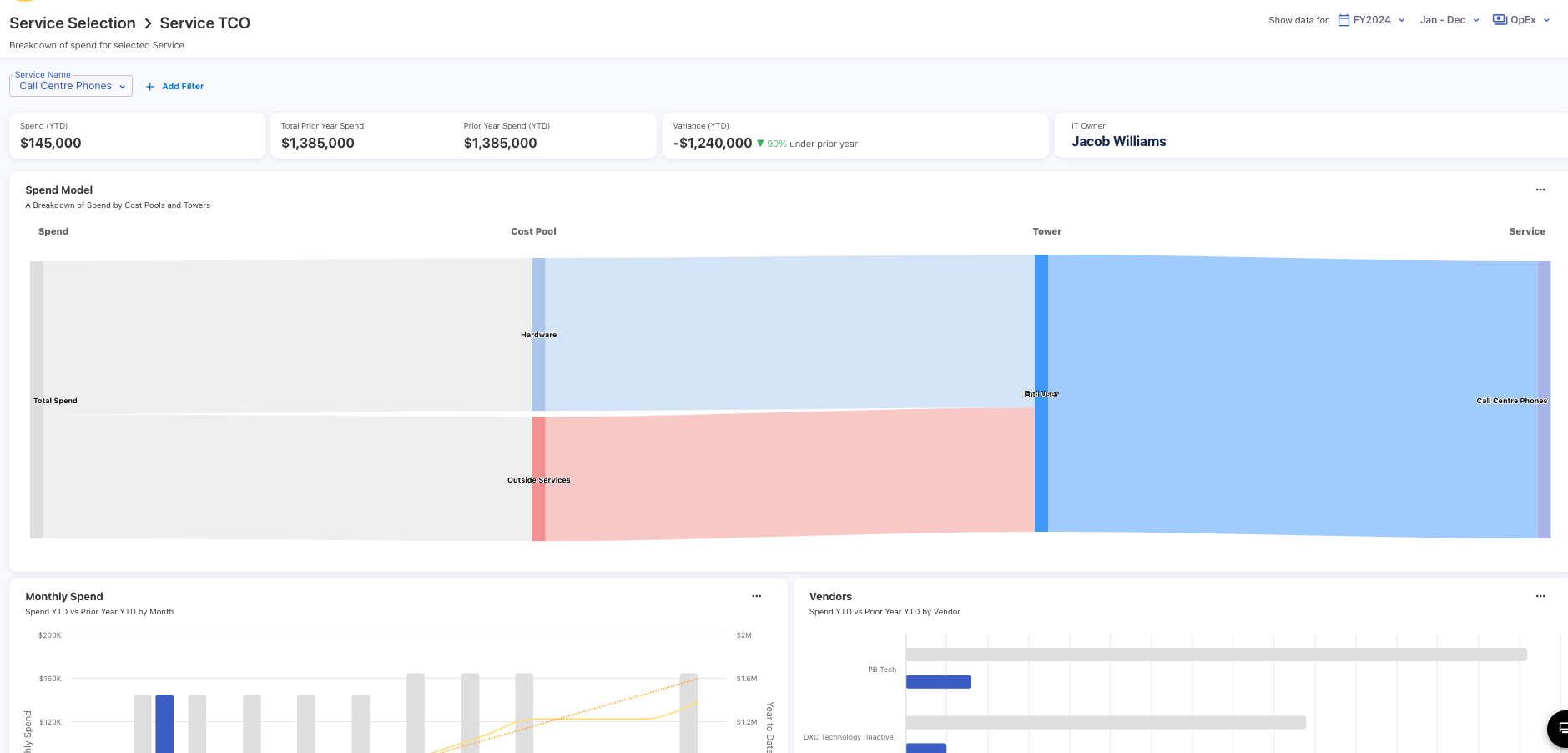Open the chat widget icon

[x=1559, y=729]
